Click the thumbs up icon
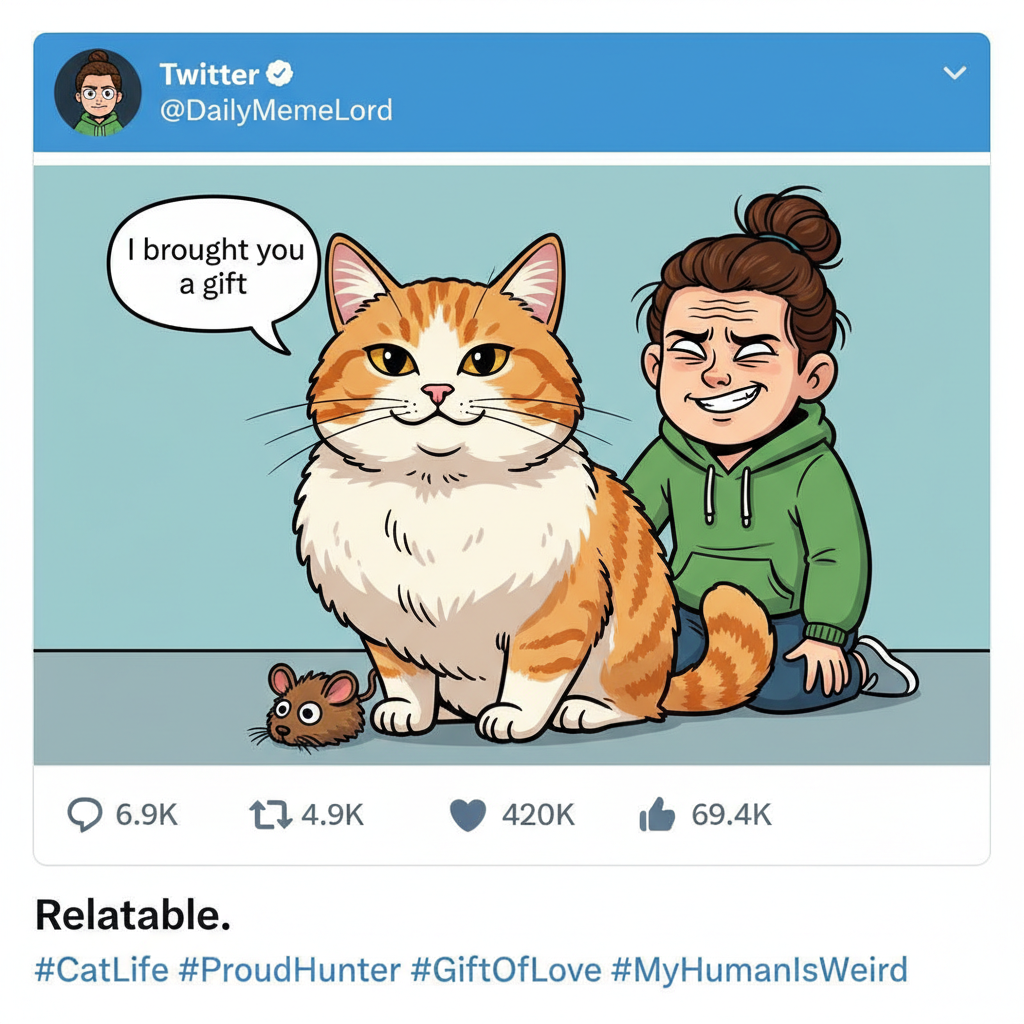This screenshot has height=1024, width=1024. pos(657,816)
